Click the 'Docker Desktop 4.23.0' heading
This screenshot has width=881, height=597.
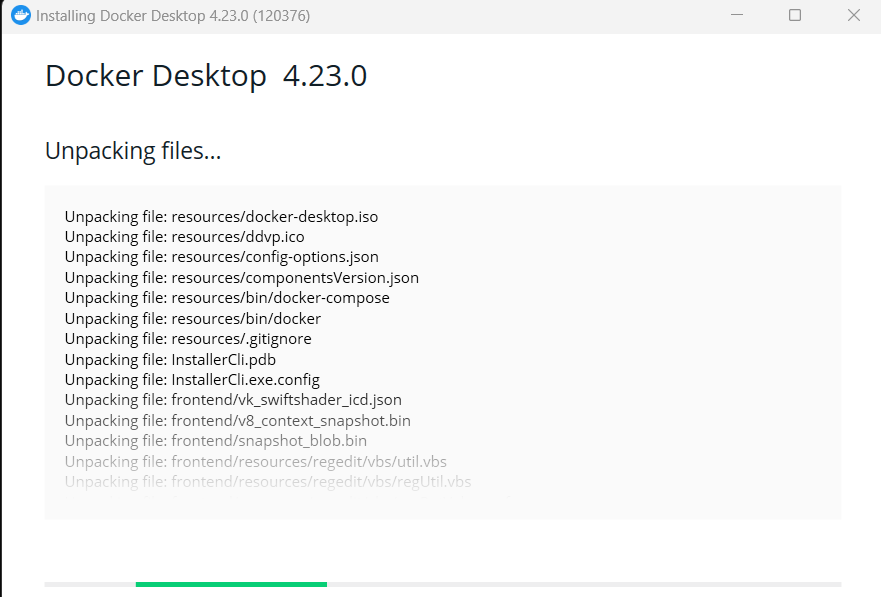point(206,76)
